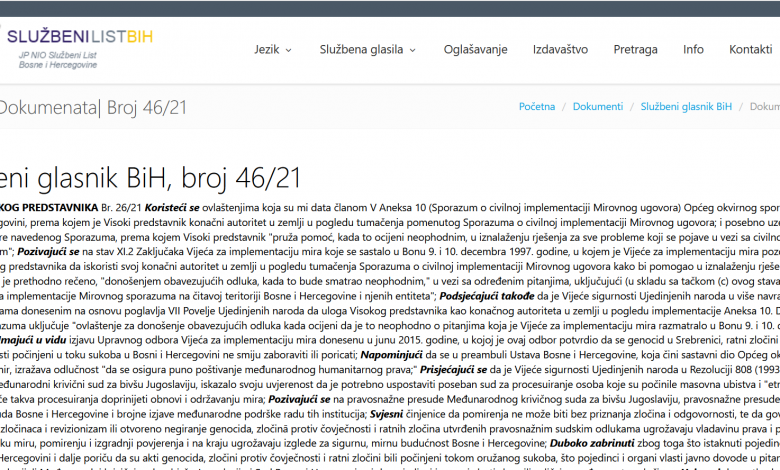Go to the Izdavaštvo page
The width and height of the screenshot is (780, 470).
560,49
